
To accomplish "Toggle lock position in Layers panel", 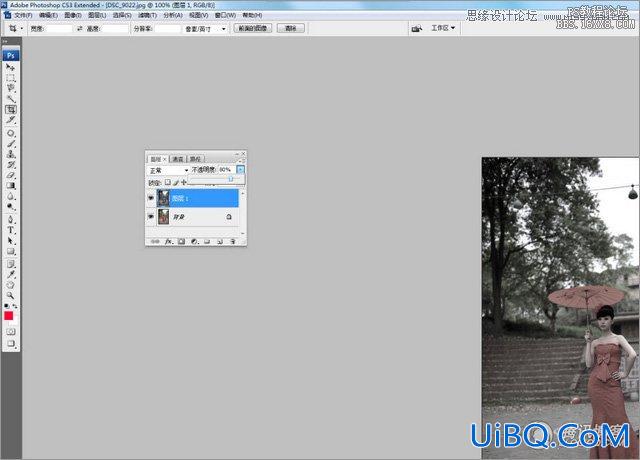I will click(x=184, y=182).
